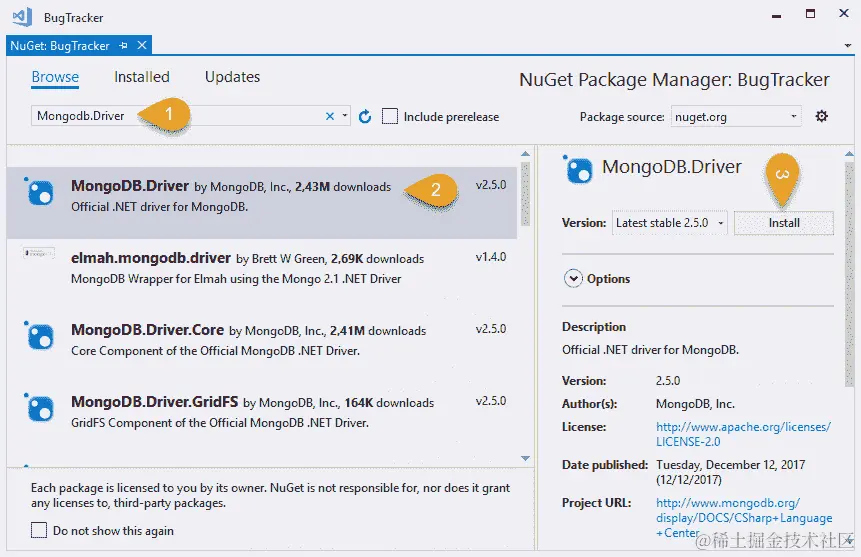Click v1.4.0 version of elmah.mongodb.driver
861x557 pixels.
pos(490,257)
